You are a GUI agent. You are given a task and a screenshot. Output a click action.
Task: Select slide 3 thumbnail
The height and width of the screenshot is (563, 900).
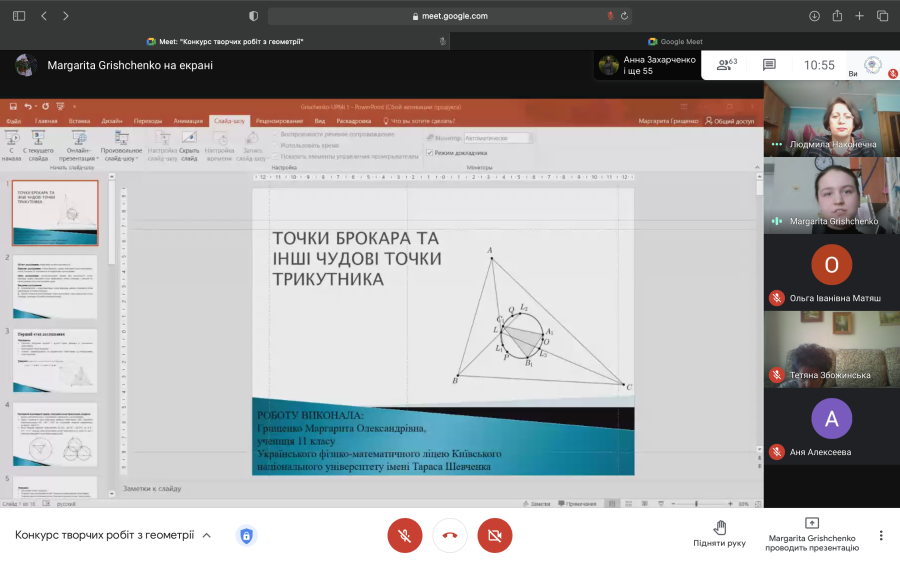pos(55,360)
